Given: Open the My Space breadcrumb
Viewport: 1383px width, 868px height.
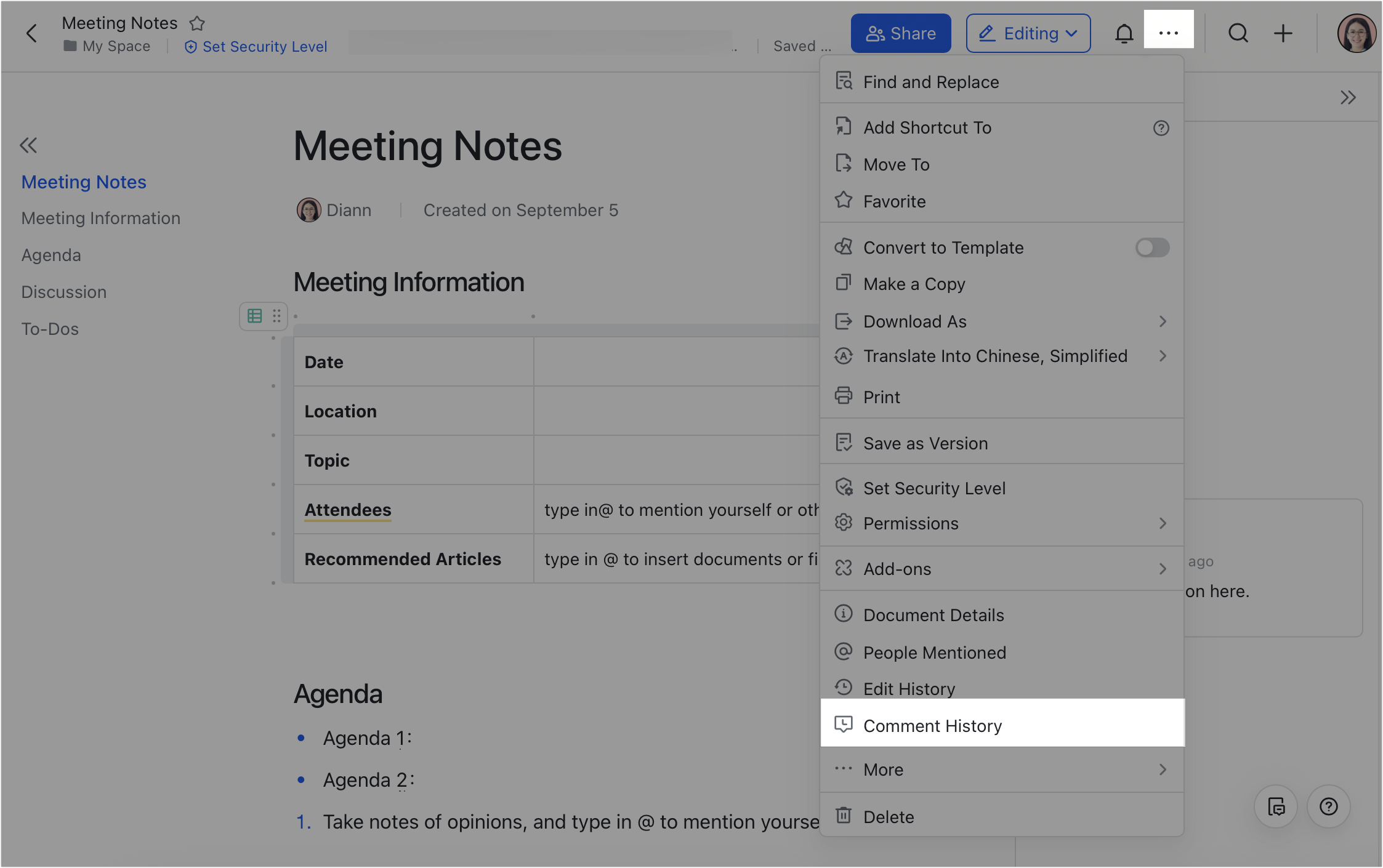Looking at the screenshot, I should (x=107, y=46).
